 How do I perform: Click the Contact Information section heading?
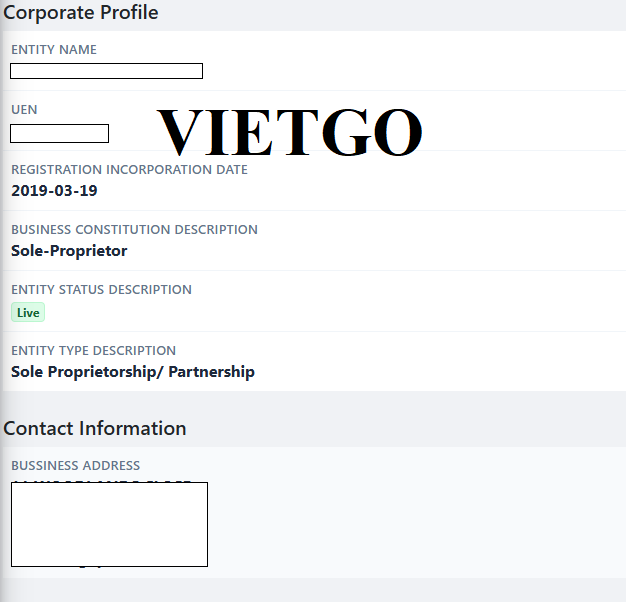click(95, 428)
